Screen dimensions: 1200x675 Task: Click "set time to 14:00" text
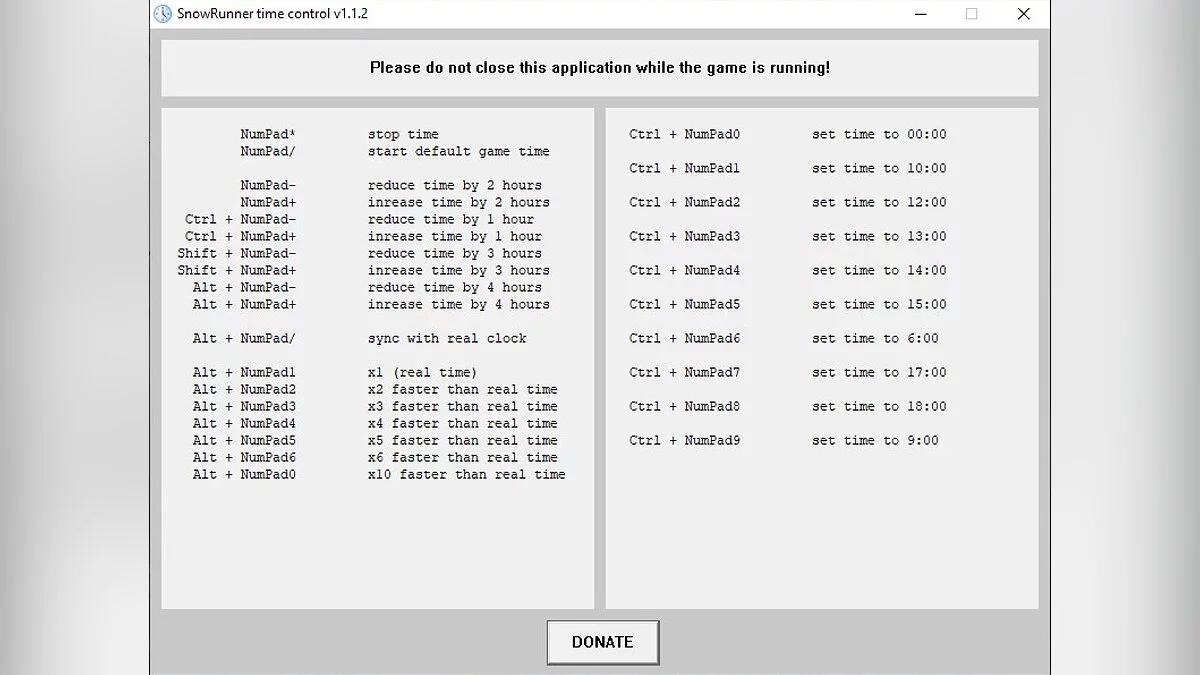pos(879,270)
